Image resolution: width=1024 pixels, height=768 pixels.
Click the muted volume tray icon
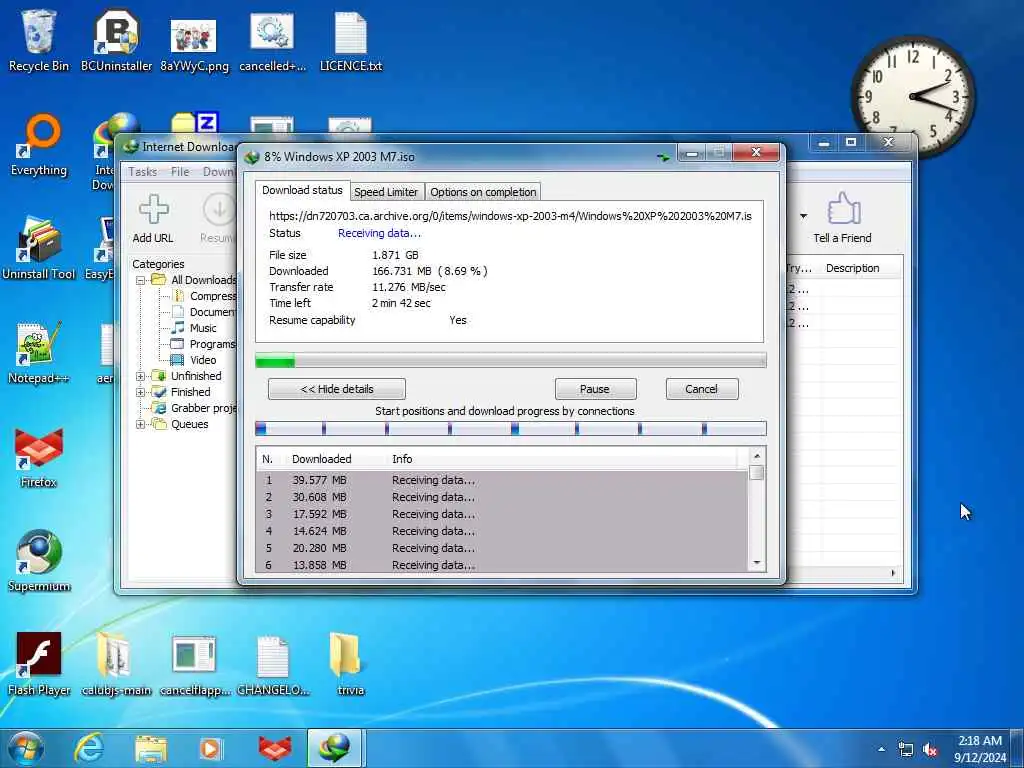(931, 750)
